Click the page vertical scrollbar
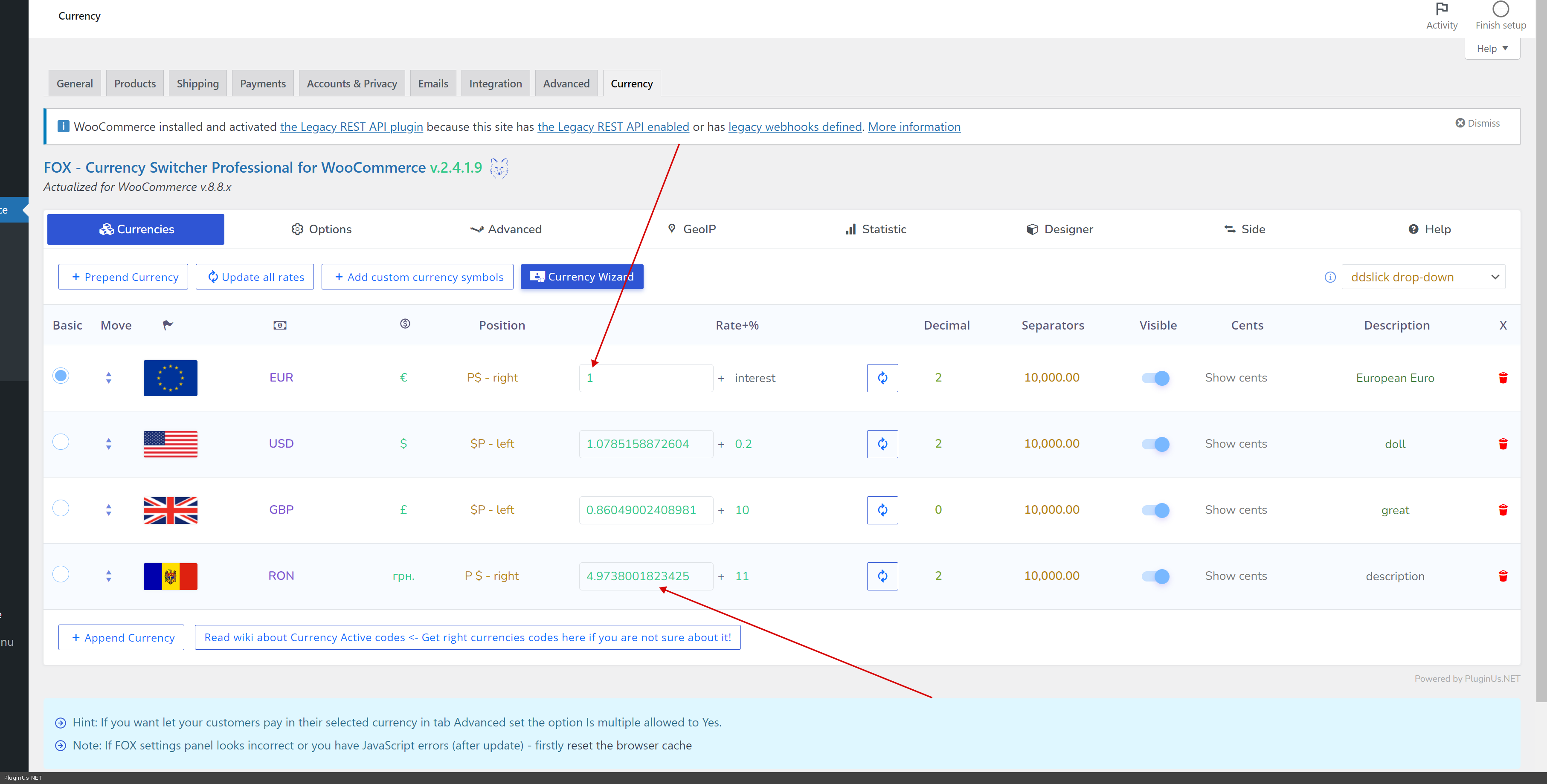 pyautogui.click(x=1541, y=351)
